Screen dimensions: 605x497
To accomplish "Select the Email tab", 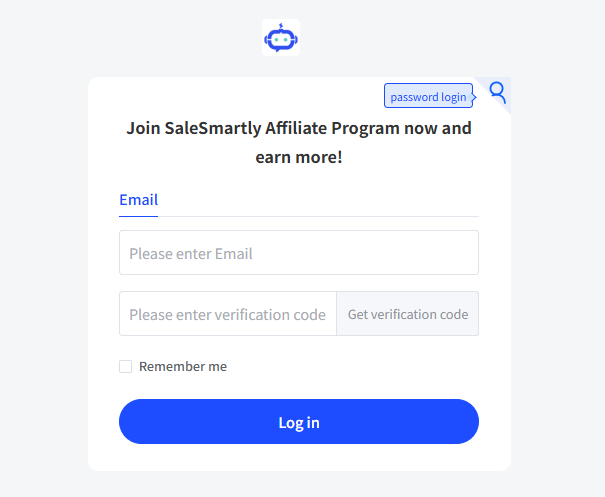I will (138, 200).
